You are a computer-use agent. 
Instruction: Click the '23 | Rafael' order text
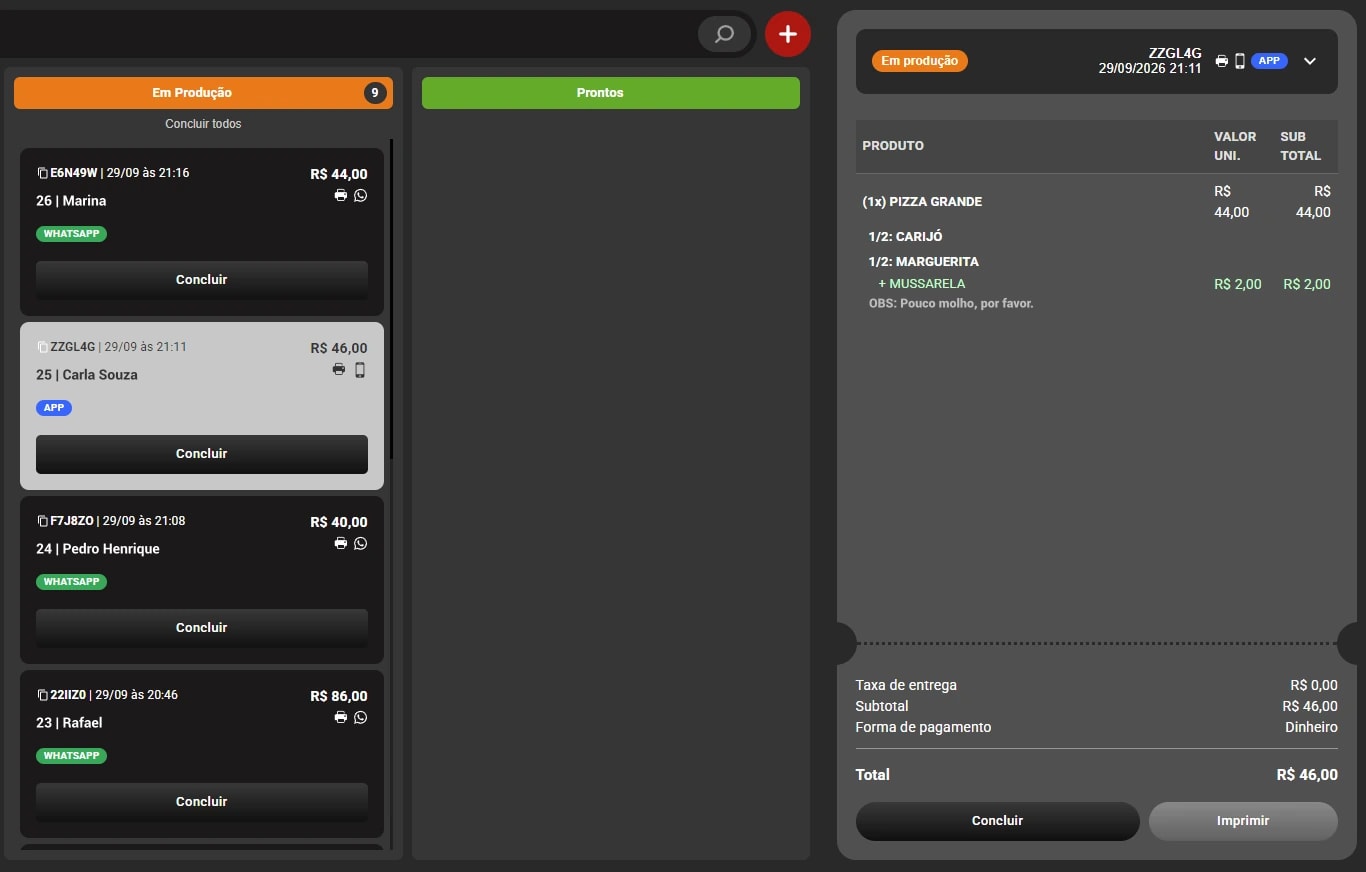[69, 723]
